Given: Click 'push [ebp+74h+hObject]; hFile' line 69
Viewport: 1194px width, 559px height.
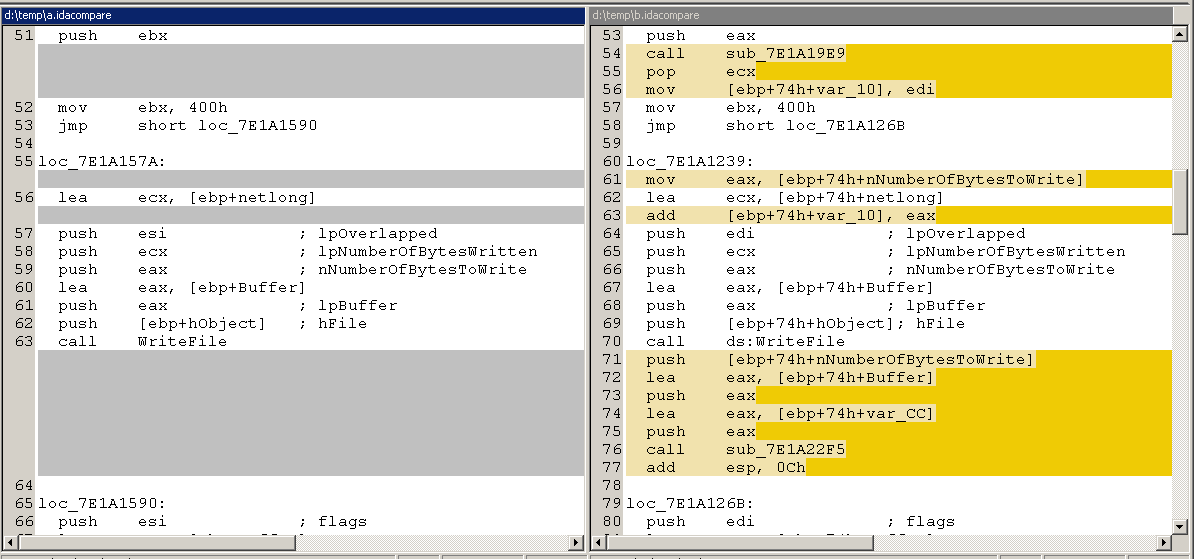Looking at the screenshot, I should [806, 324].
